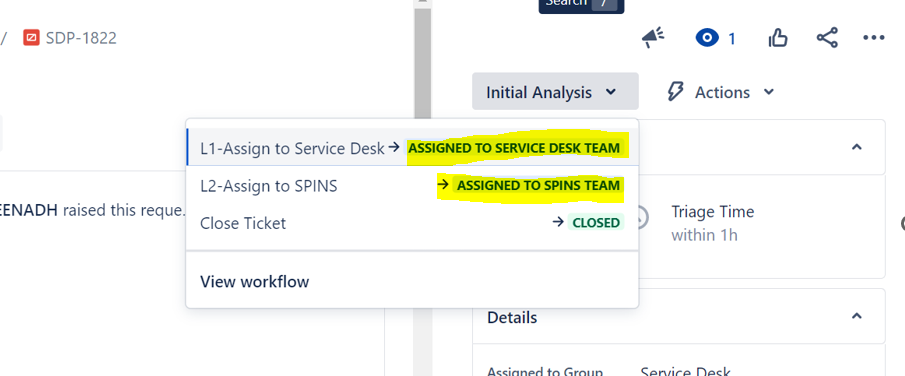Collapse the Details section chevron
905x376 pixels.
pyautogui.click(x=857, y=316)
